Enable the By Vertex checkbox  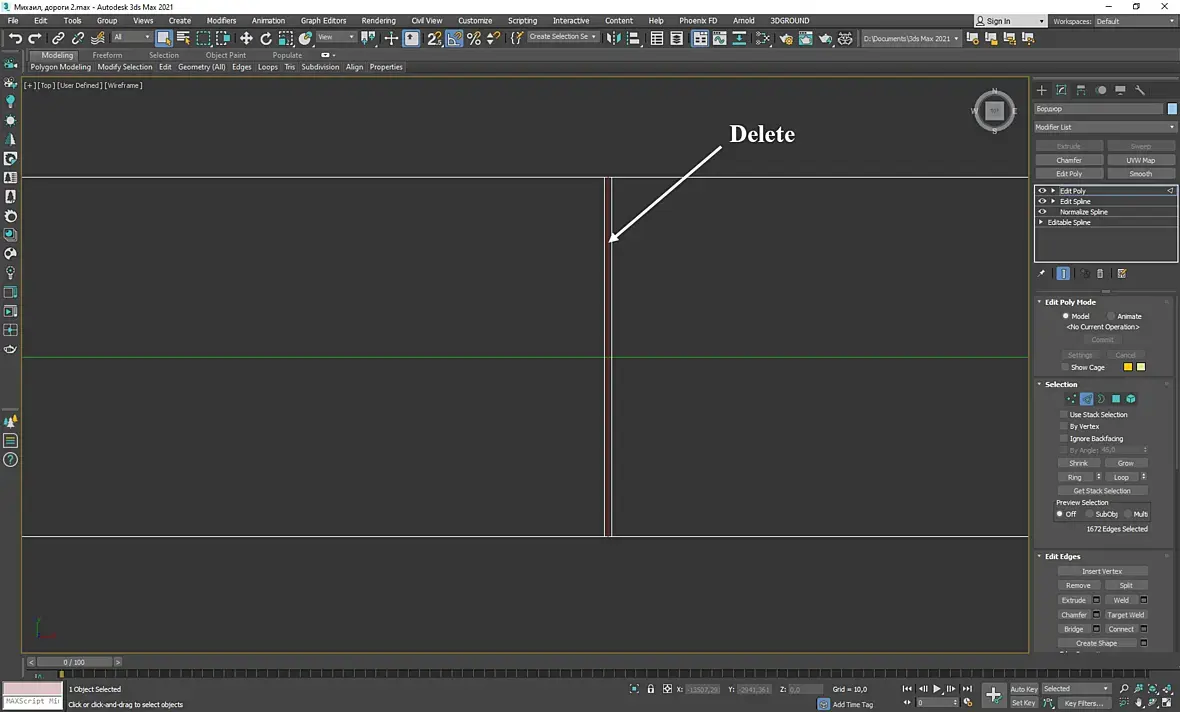(x=1063, y=427)
